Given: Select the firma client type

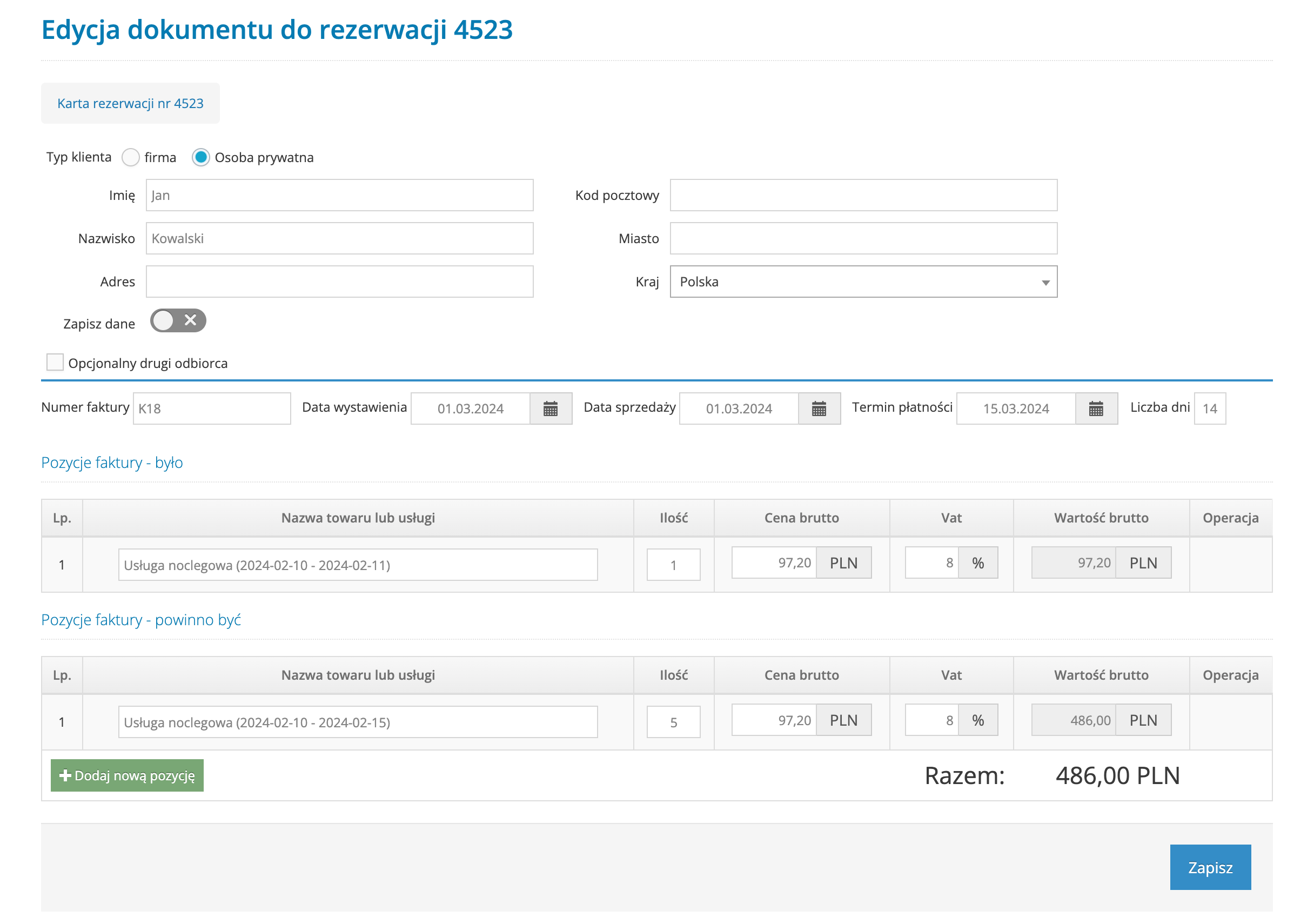Looking at the screenshot, I should click(131, 157).
